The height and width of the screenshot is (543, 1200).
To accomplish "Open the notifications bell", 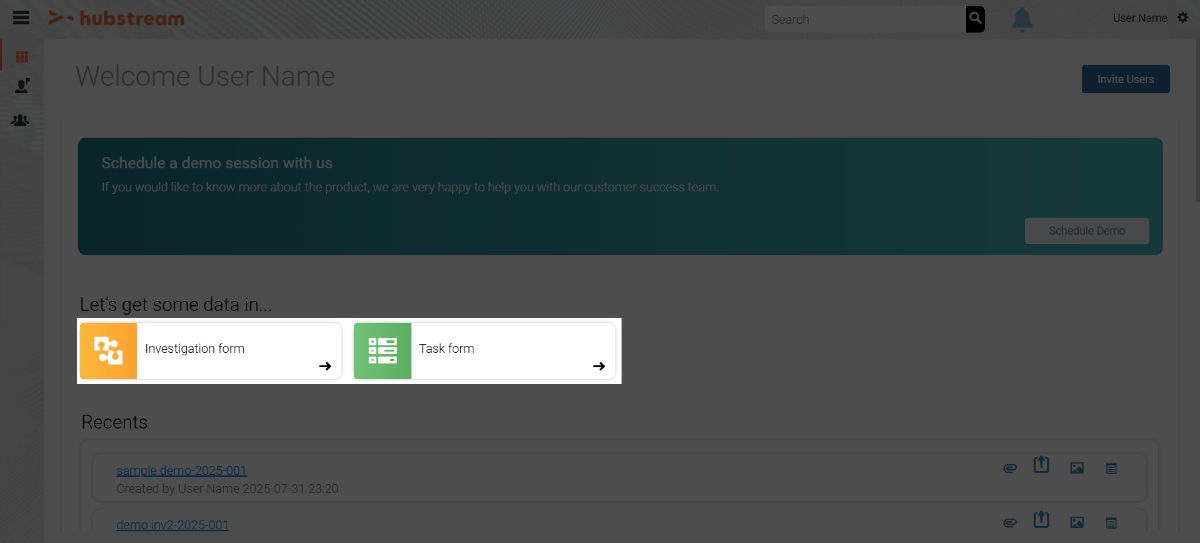I will click(1022, 19).
